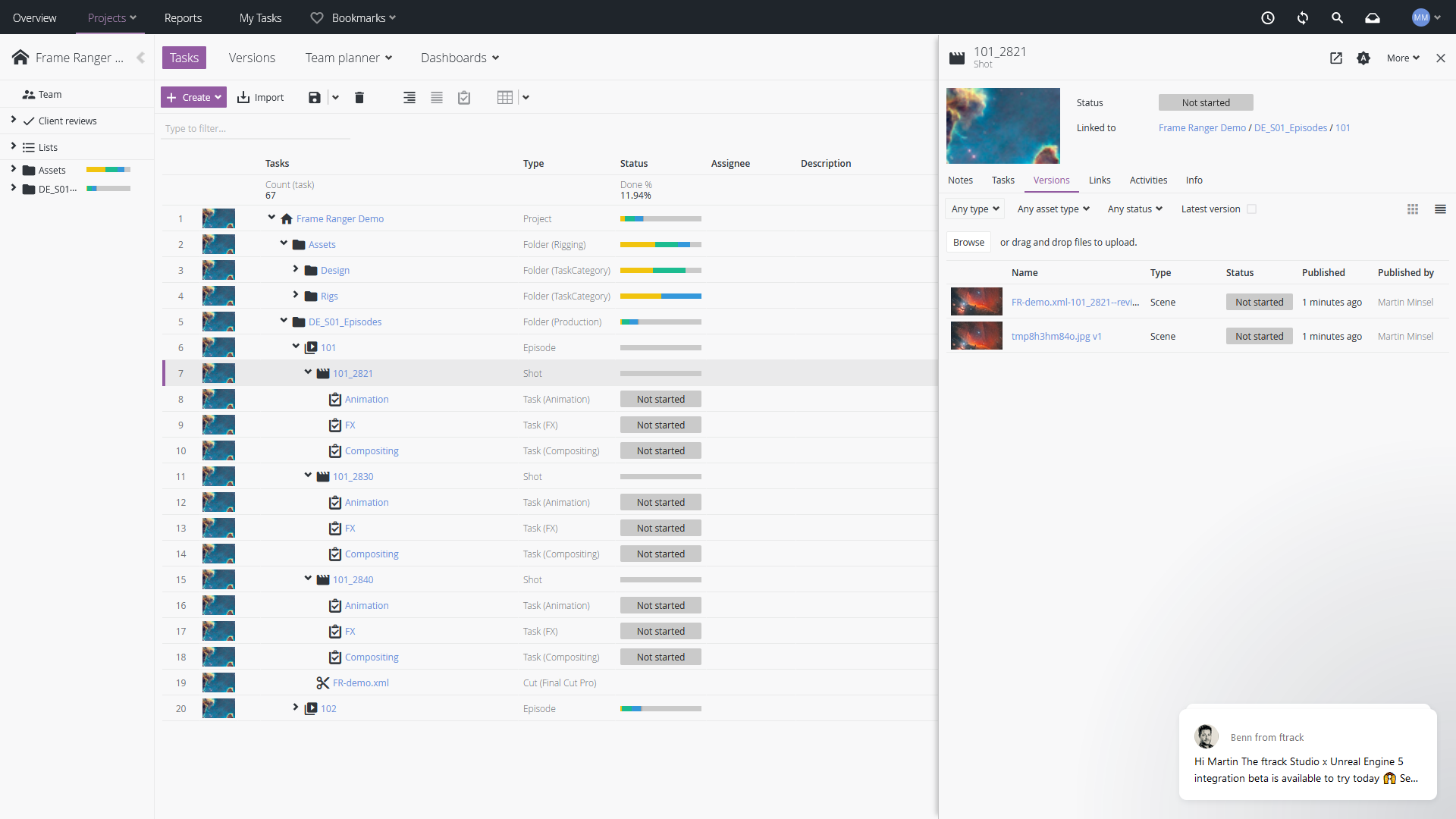Enable the Latest version checkbox
Screen dimensions: 1456x819
pos(1252,209)
